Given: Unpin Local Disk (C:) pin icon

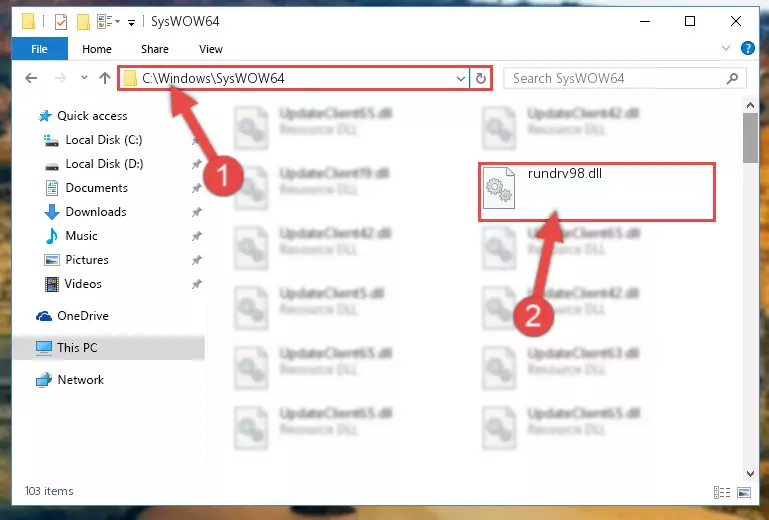Looking at the screenshot, I should 196,140.
